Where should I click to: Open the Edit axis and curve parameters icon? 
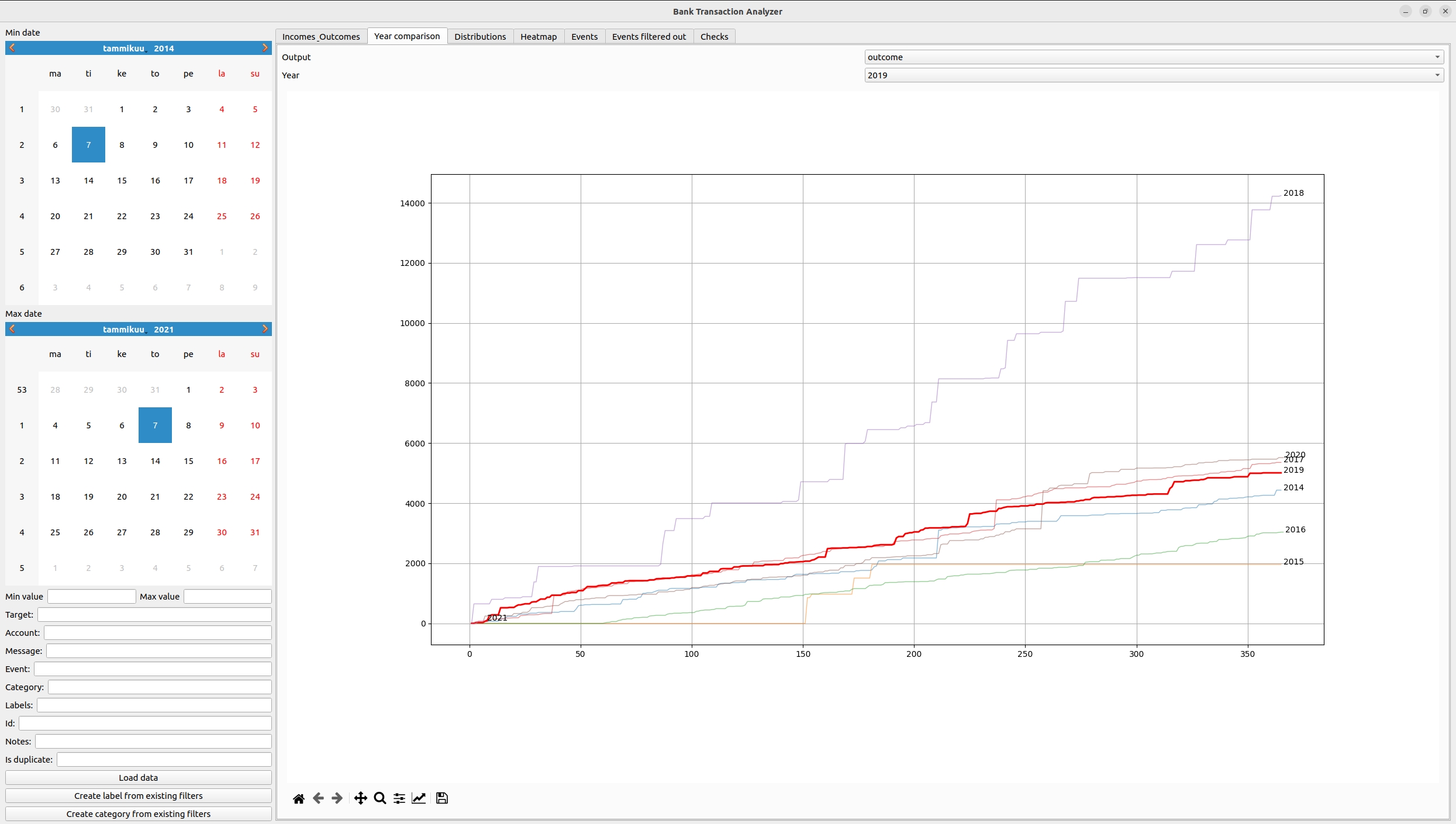click(x=419, y=798)
